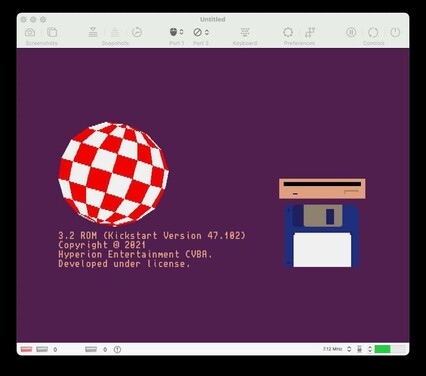Reset the emulated Amiga
Viewport: 426px width, 376px height.
pos(373,32)
